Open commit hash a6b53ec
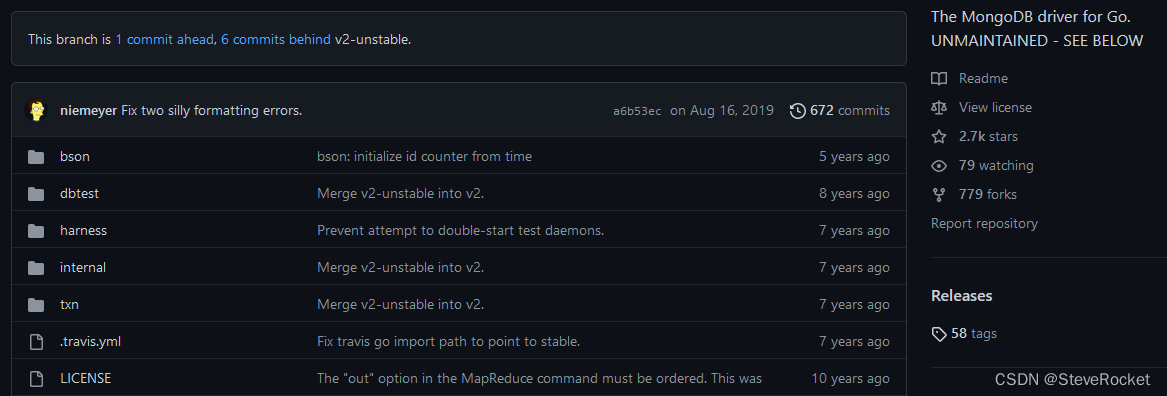 (637, 111)
